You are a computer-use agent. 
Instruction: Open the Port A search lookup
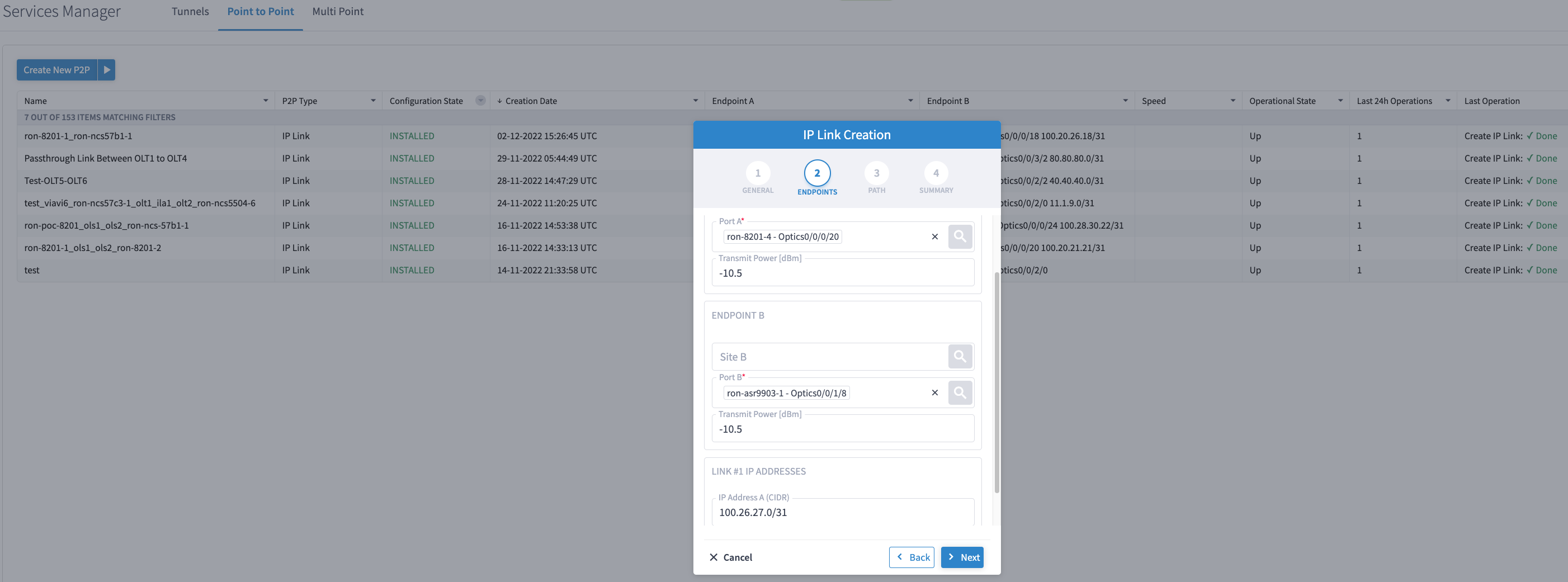[x=961, y=236]
